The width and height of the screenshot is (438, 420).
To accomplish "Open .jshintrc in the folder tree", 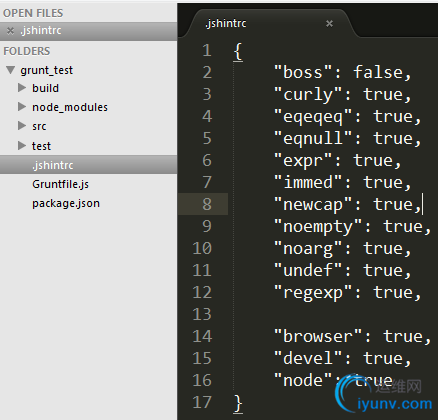I will (88, 165).
